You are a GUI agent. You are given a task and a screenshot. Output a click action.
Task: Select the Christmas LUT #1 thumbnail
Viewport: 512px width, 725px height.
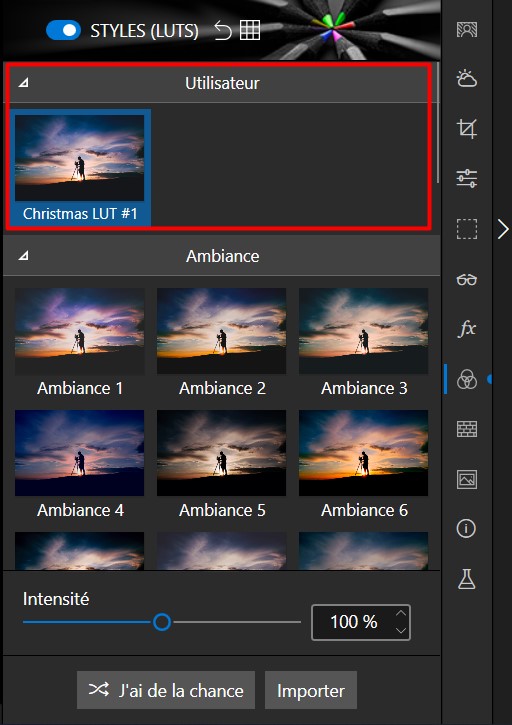tap(80, 167)
